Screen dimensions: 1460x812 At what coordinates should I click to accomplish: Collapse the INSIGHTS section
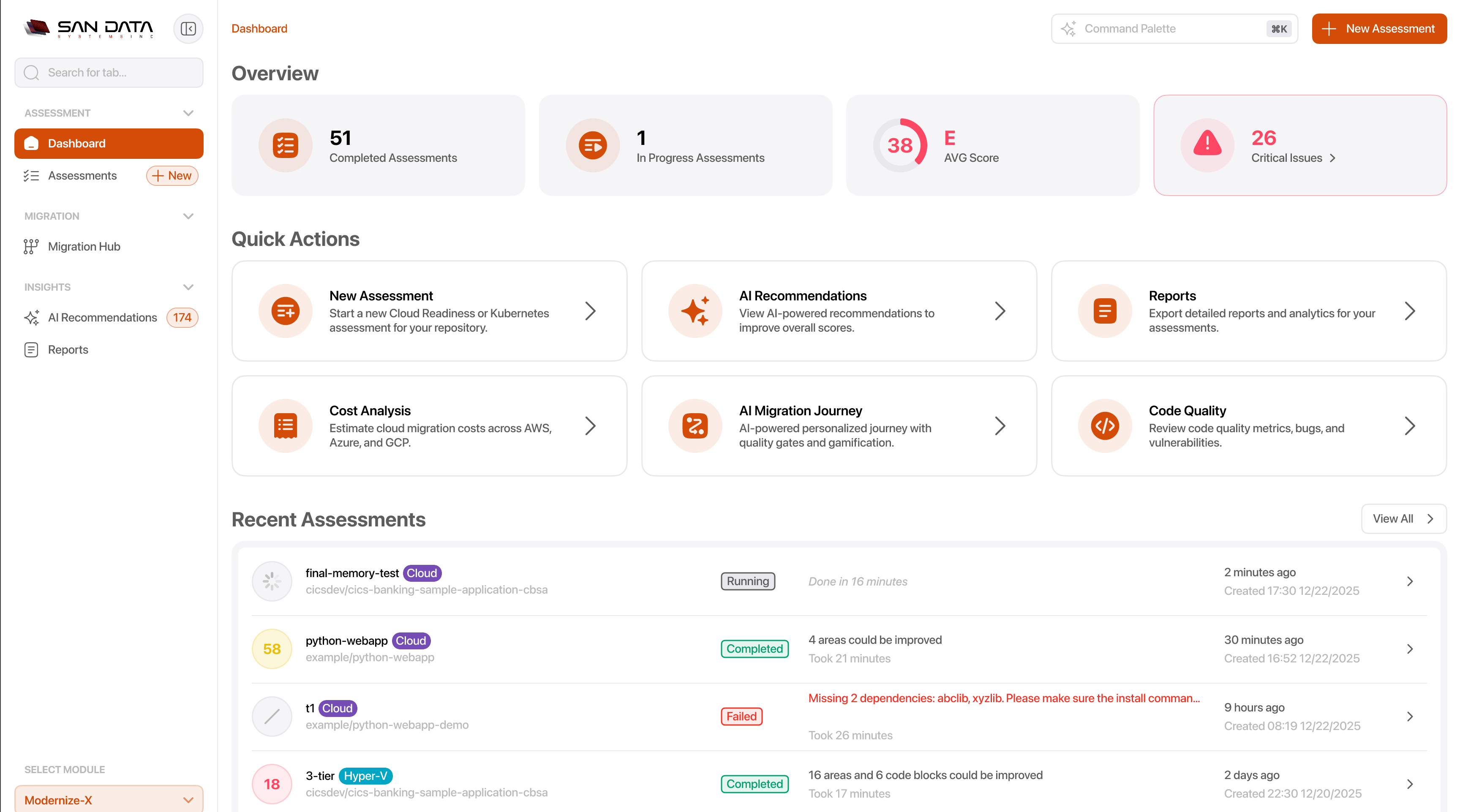(189, 287)
